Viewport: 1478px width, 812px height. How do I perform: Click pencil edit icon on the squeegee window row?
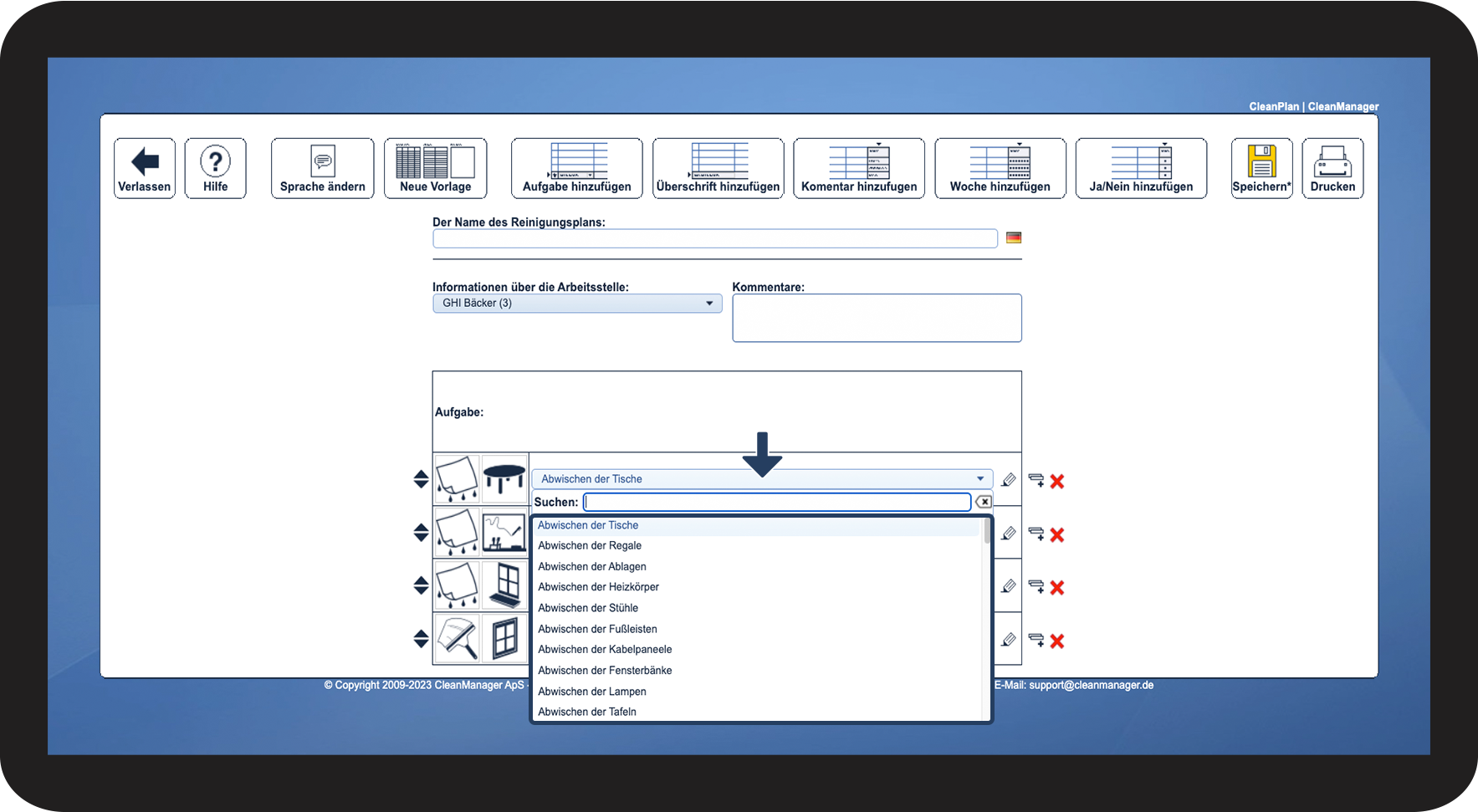(x=1009, y=640)
